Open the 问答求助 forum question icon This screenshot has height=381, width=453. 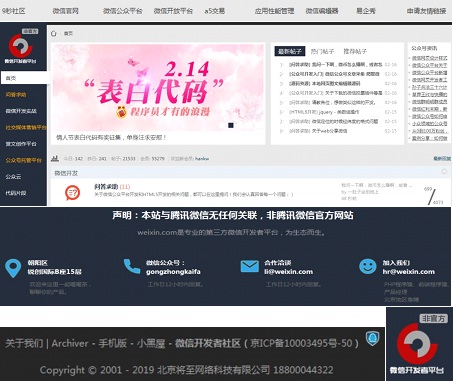tap(72, 193)
